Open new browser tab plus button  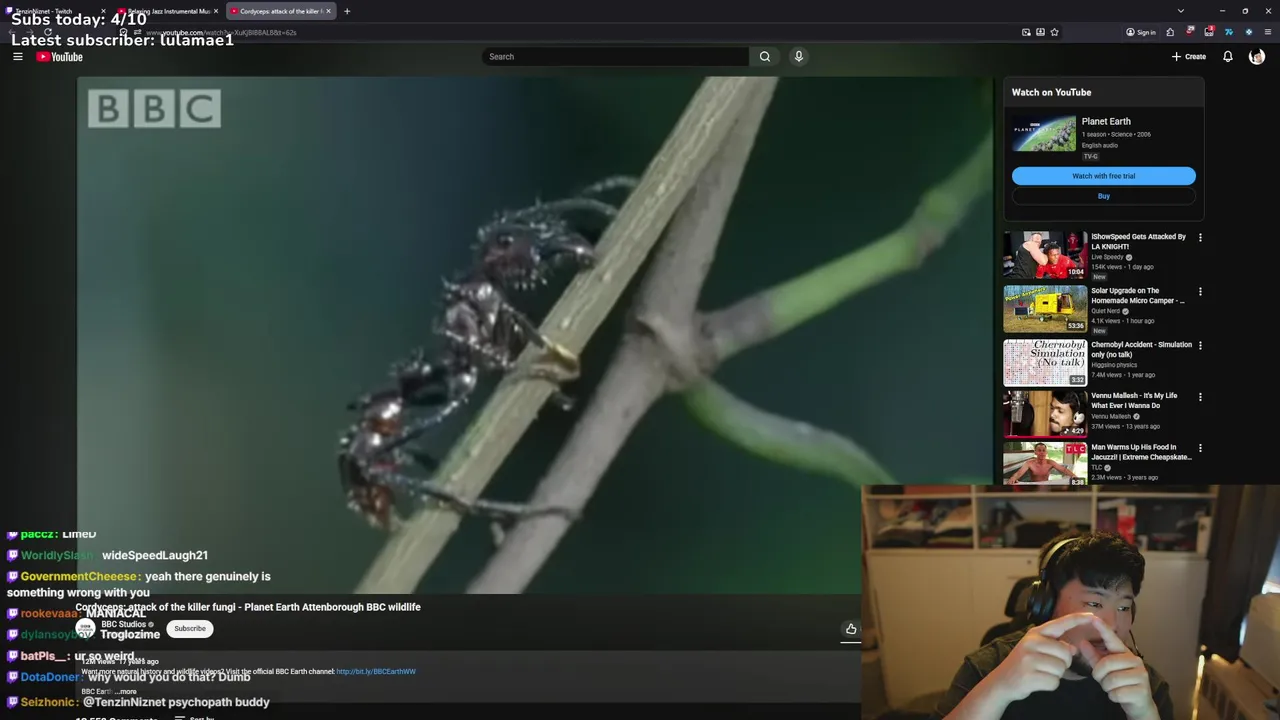coord(347,11)
